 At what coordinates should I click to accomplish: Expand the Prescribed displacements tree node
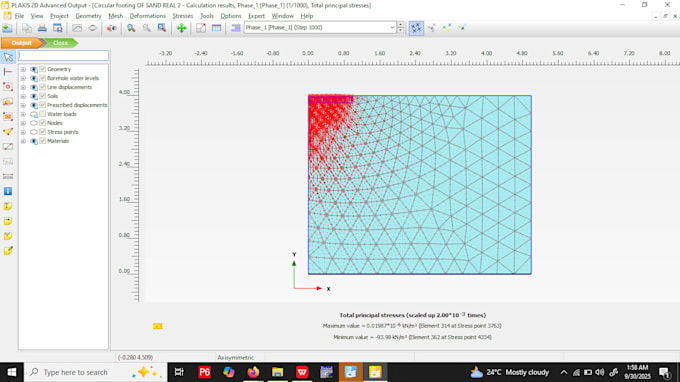23,105
